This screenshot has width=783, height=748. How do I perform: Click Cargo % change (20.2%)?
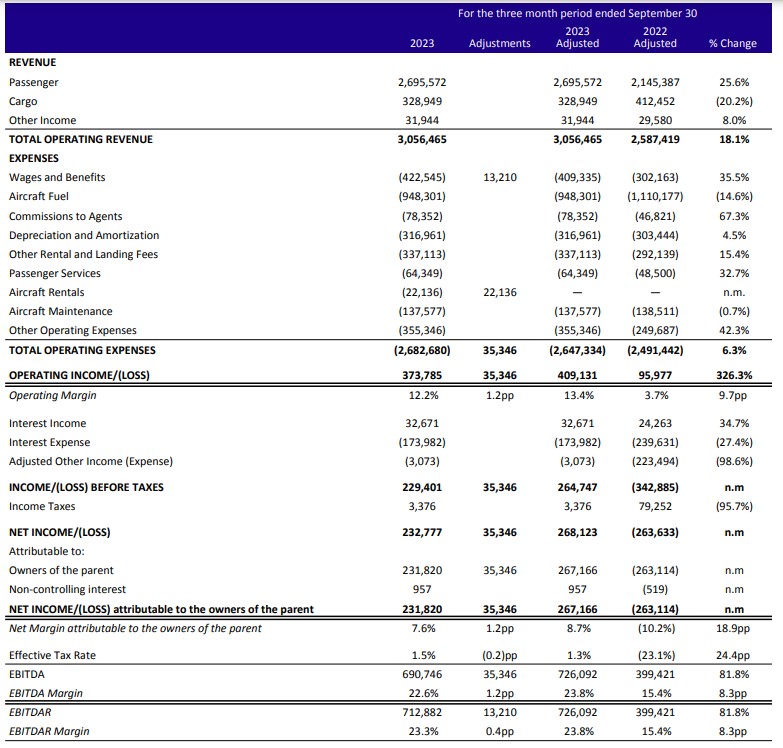[734, 101]
